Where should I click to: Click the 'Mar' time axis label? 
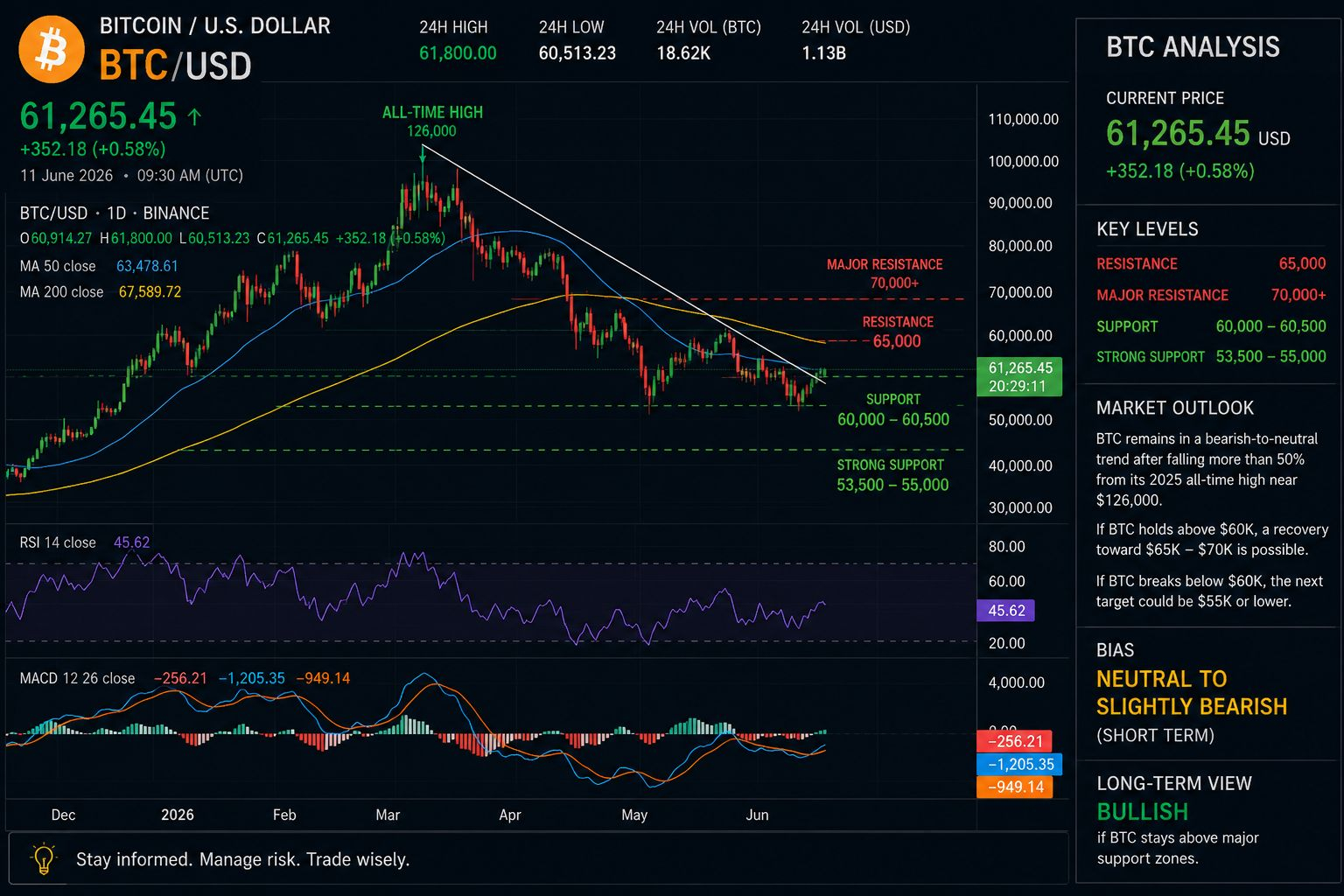388,815
